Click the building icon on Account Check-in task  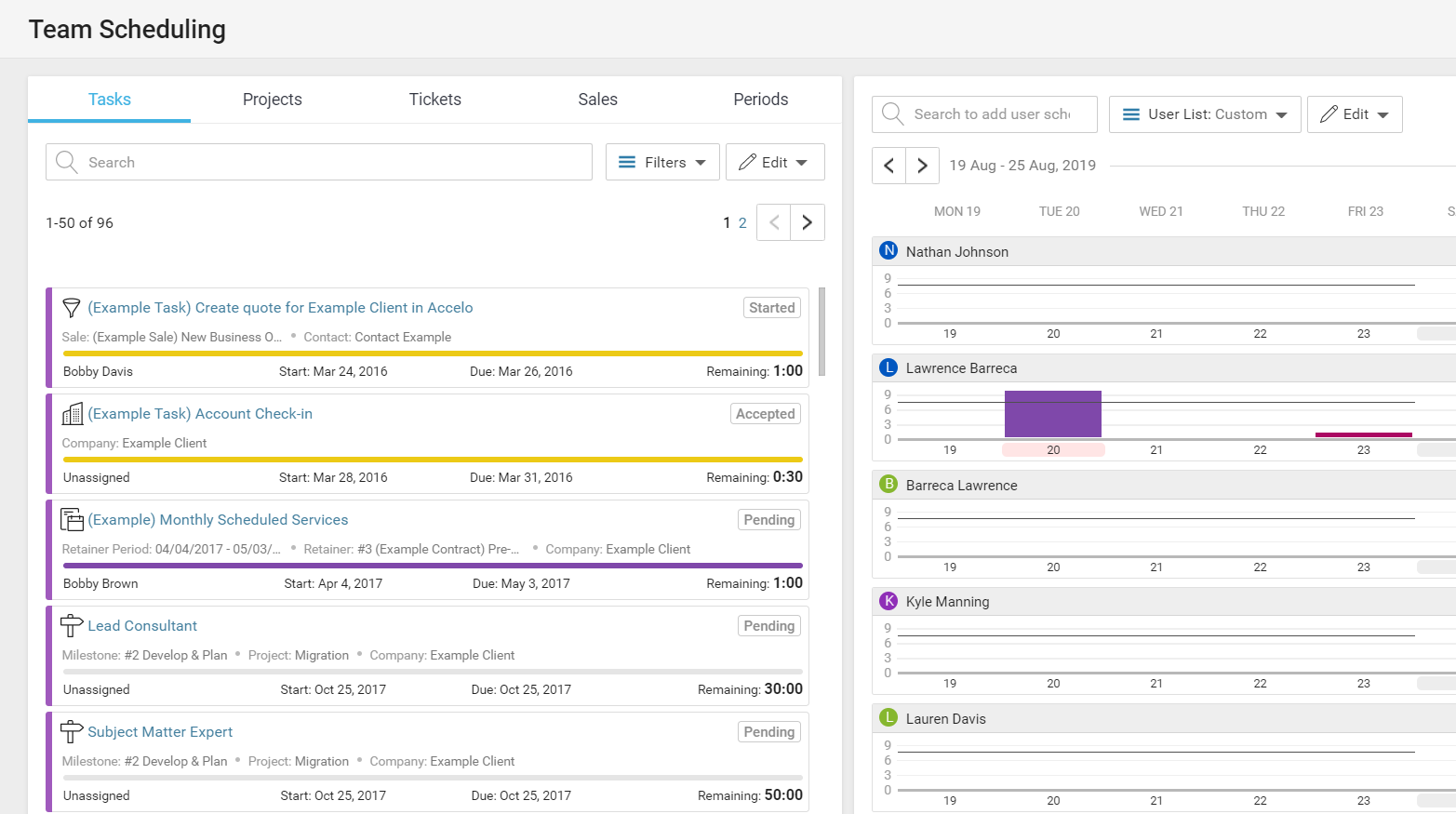(72, 414)
